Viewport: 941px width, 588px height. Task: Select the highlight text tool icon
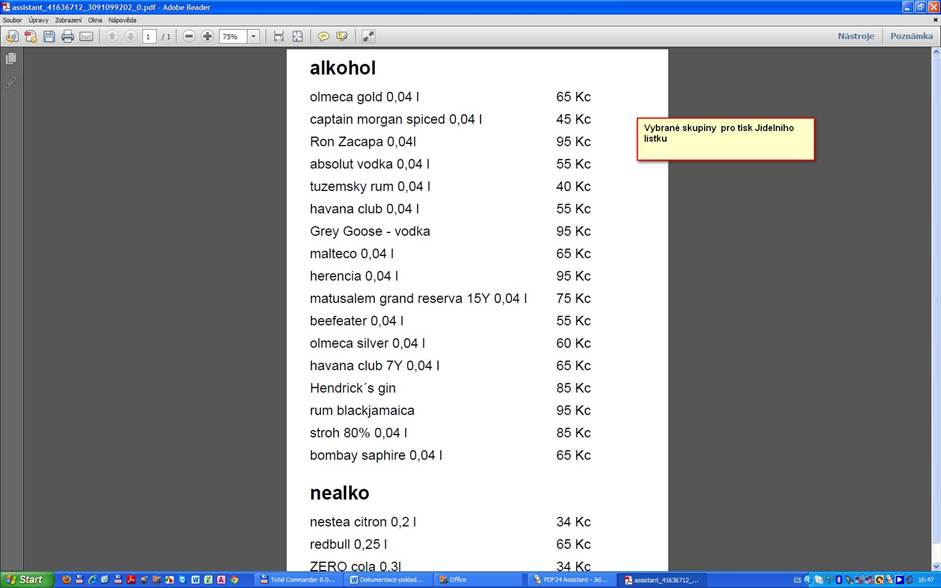coord(342,37)
